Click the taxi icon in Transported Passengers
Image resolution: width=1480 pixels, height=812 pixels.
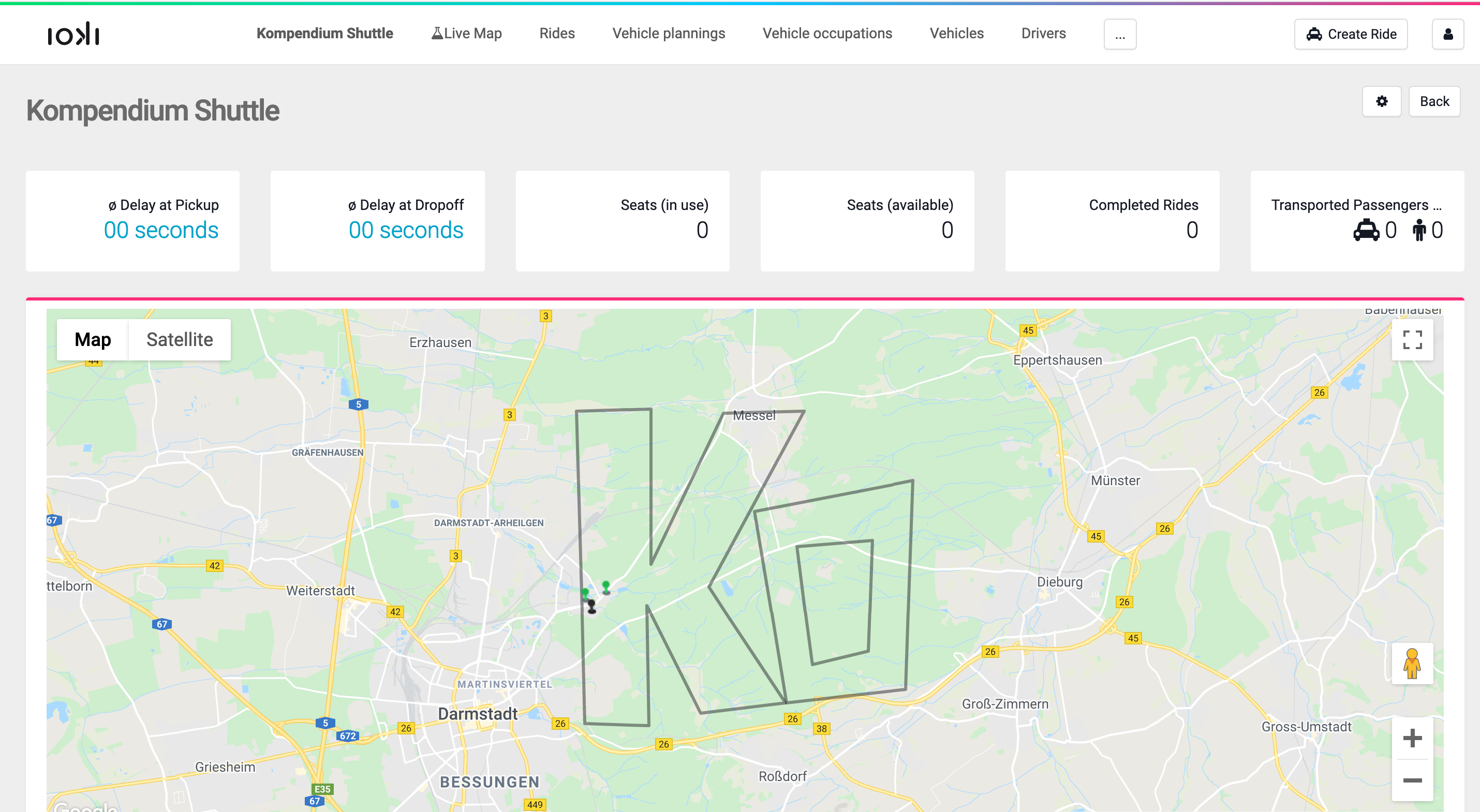click(x=1366, y=230)
